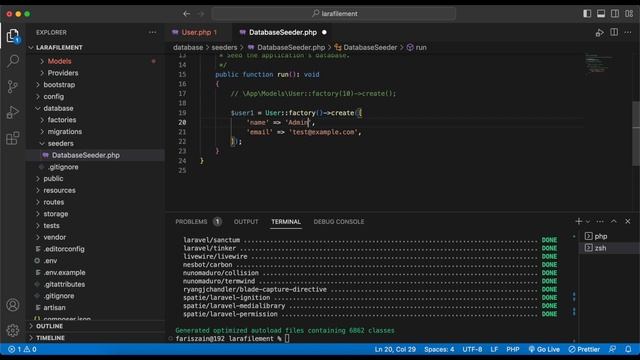
Task: Change language mode PHP in status bar
Action: point(513,349)
